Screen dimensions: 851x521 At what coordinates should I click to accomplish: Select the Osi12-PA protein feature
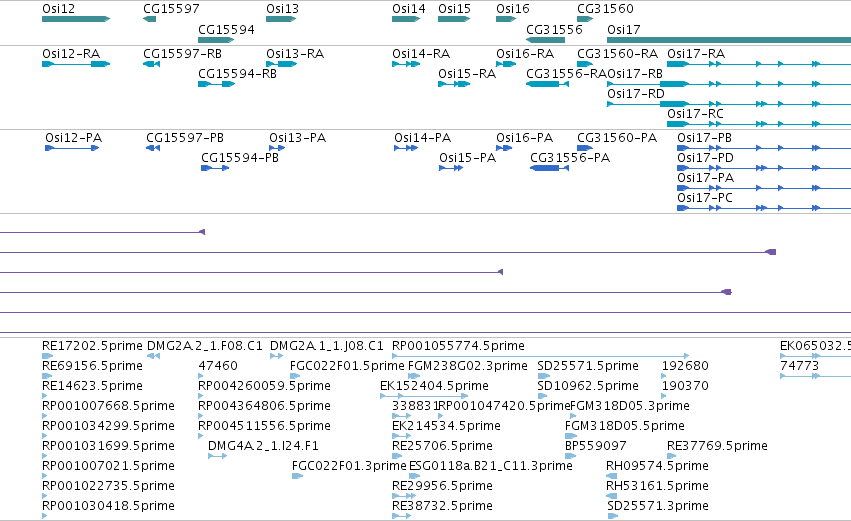(x=72, y=148)
